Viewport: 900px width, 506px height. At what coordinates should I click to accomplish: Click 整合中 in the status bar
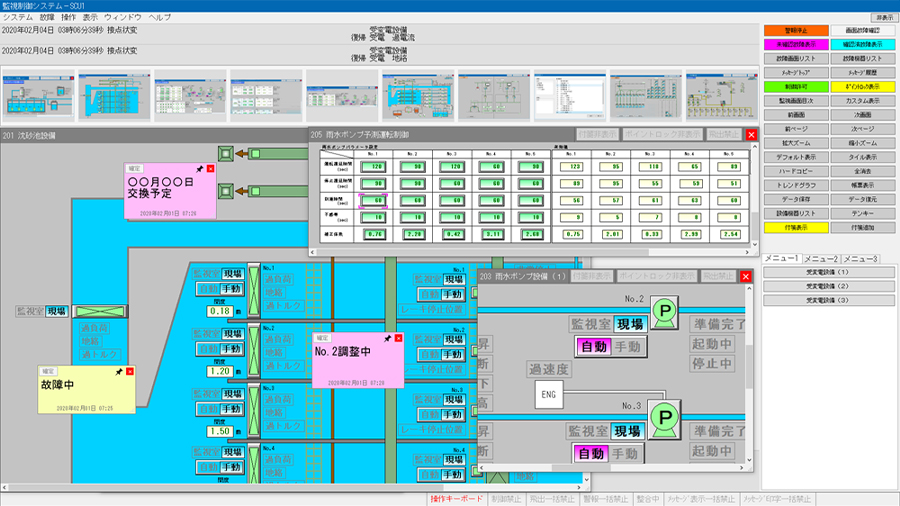click(x=648, y=499)
